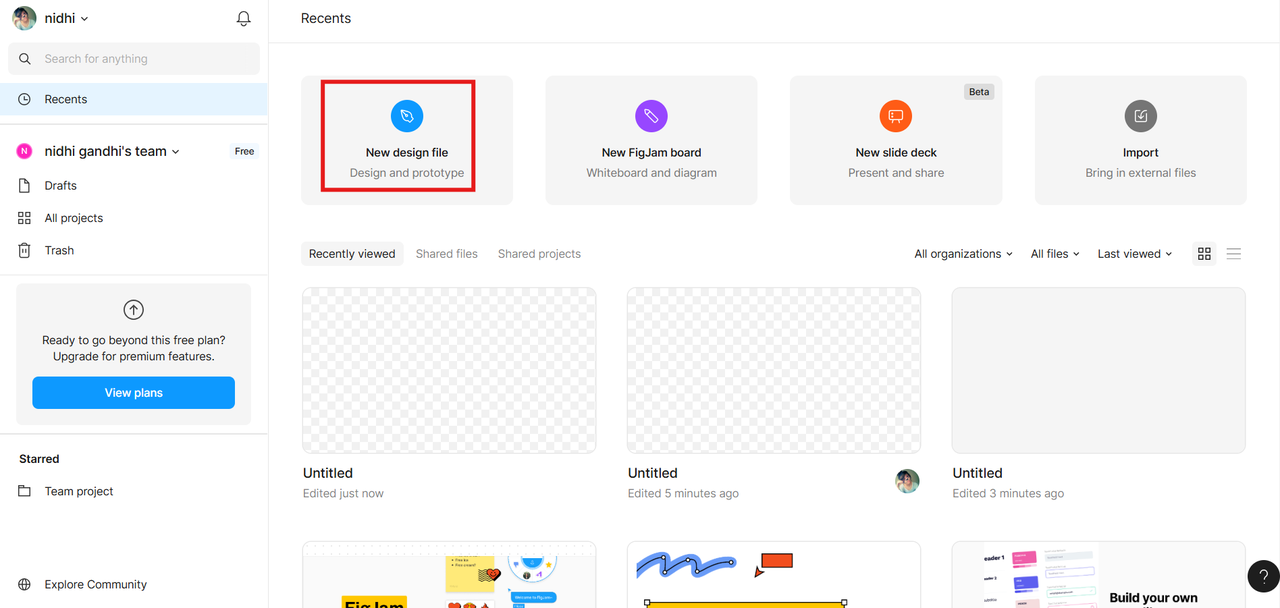Switch to grid view

pyautogui.click(x=1204, y=254)
